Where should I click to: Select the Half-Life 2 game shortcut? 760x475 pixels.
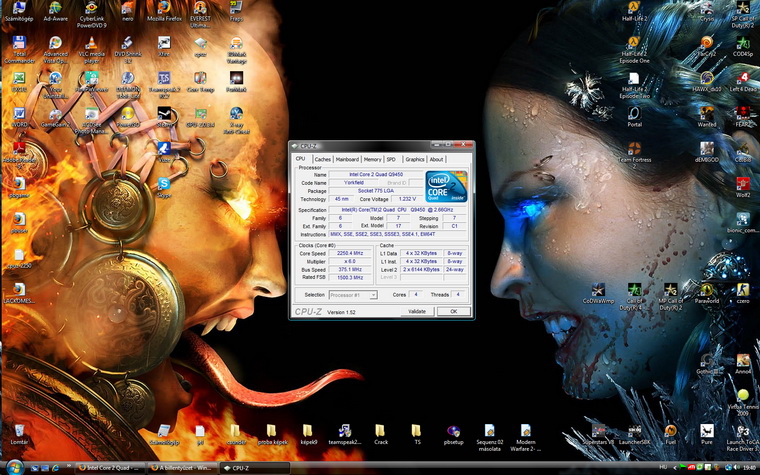tap(634, 12)
